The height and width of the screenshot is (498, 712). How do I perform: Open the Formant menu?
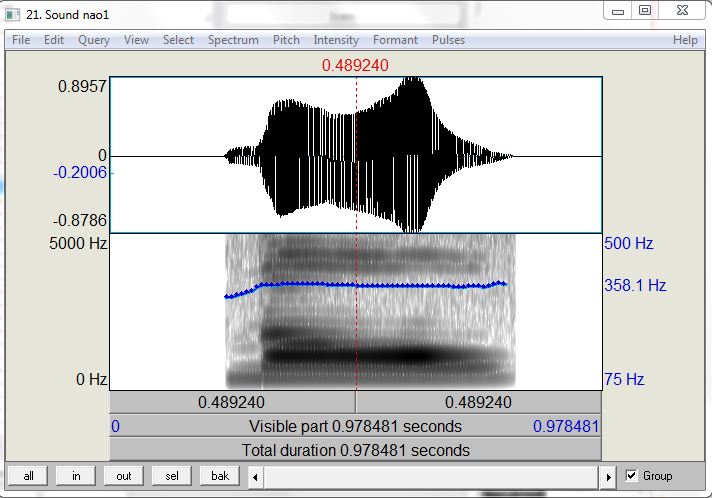coord(395,40)
